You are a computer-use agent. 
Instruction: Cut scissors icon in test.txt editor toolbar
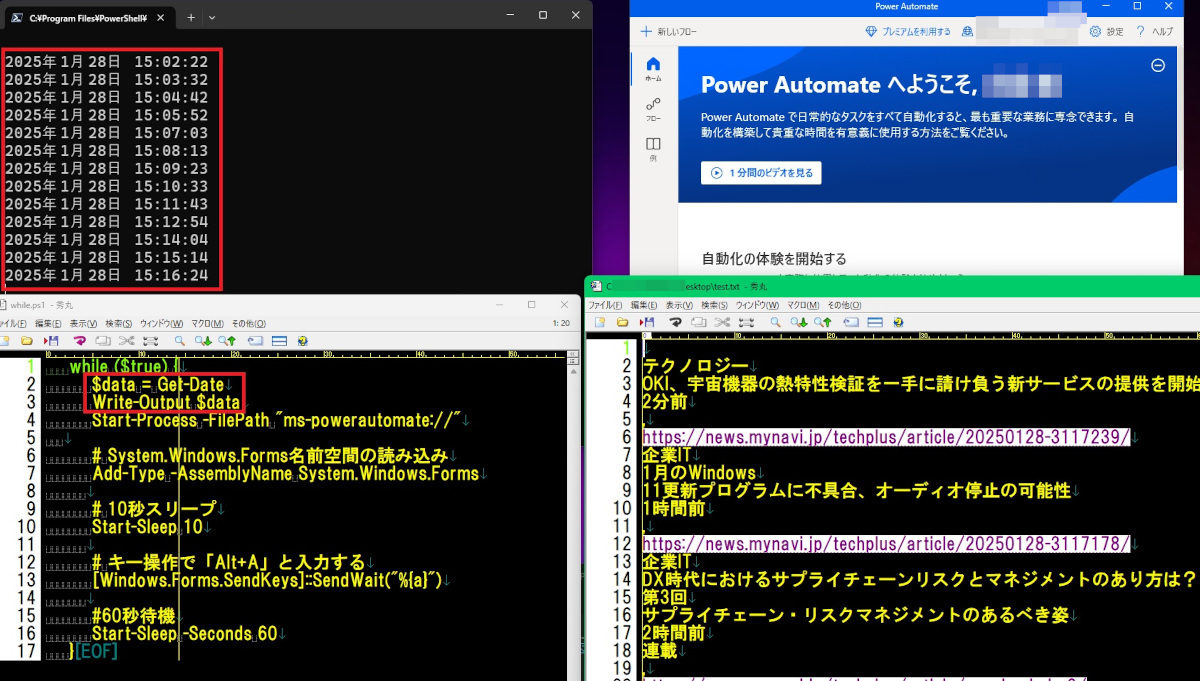[x=721, y=322]
